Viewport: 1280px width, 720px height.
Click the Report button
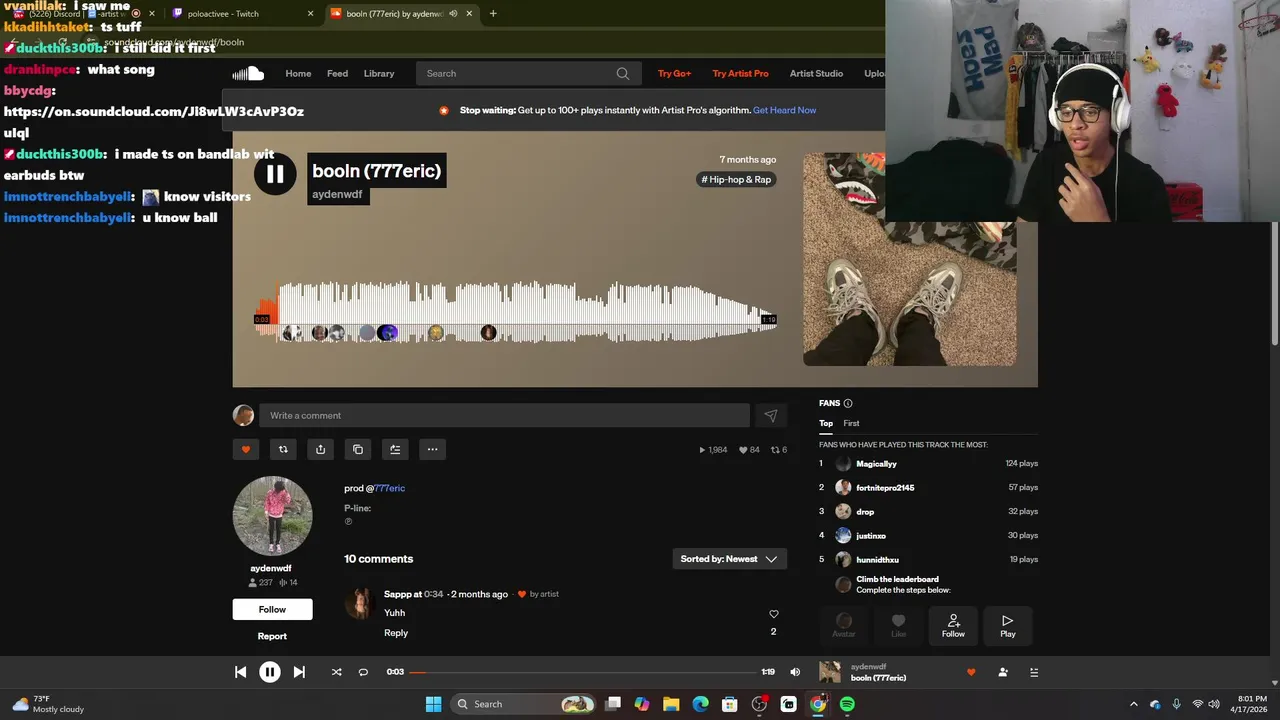tap(272, 636)
